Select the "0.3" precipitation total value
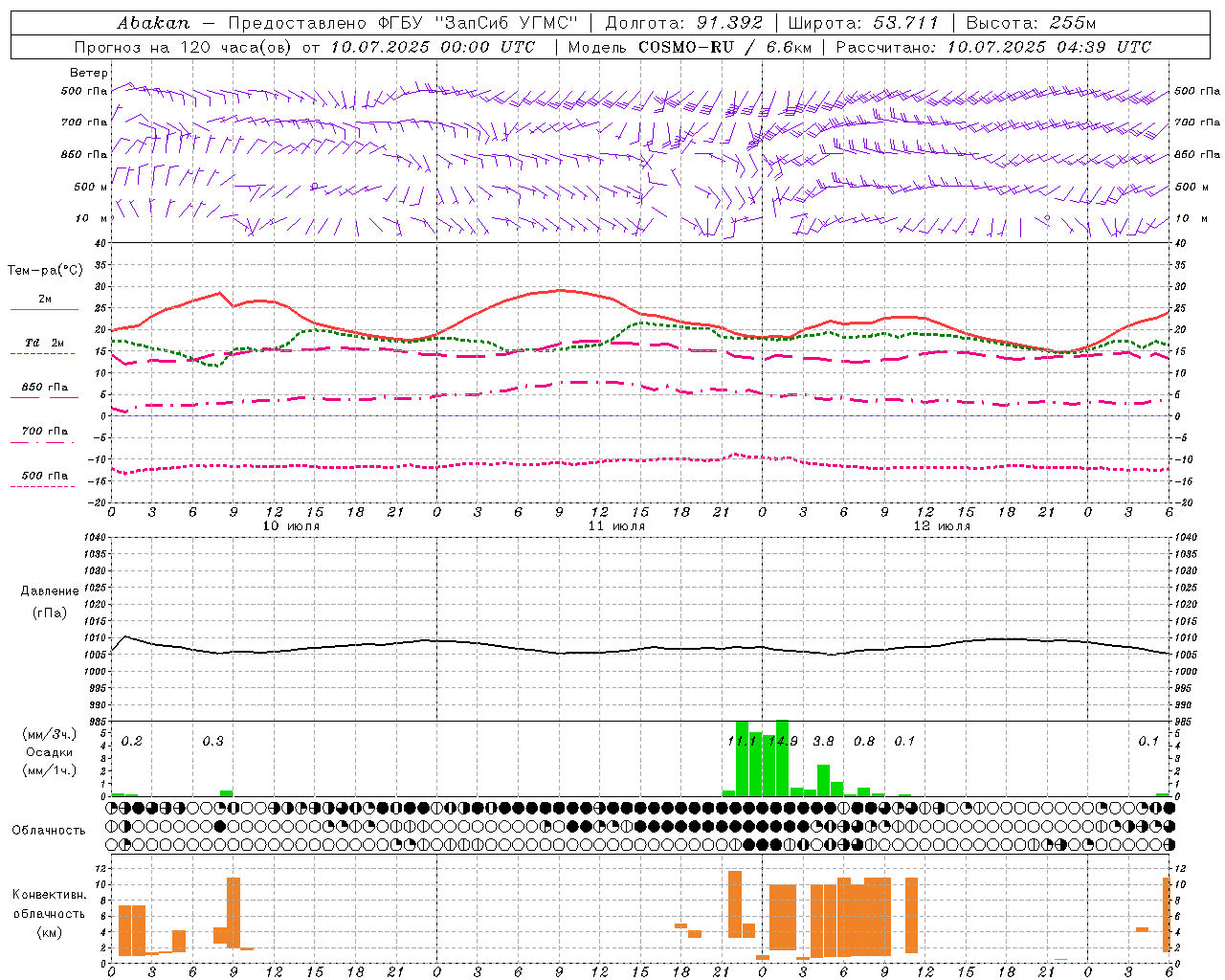The height and width of the screenshot is (980, 1225). 213,741
